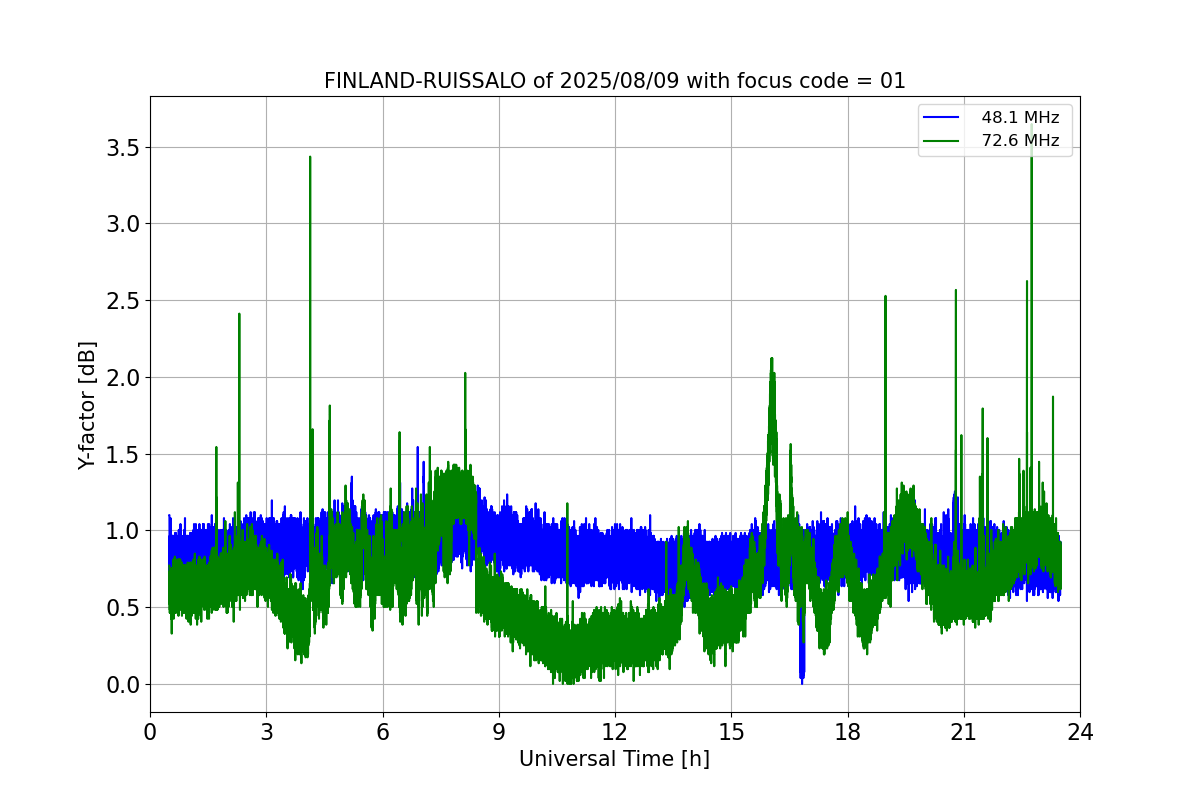
Task: Click x-axis tick label 9
Action: (499, 732)
